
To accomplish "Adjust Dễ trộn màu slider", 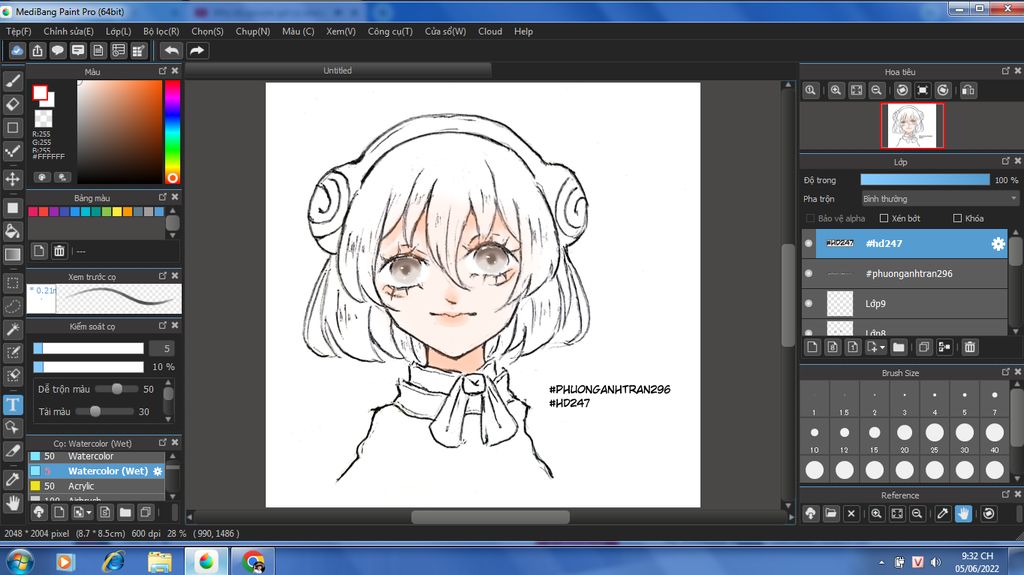I will coord(116,389).
